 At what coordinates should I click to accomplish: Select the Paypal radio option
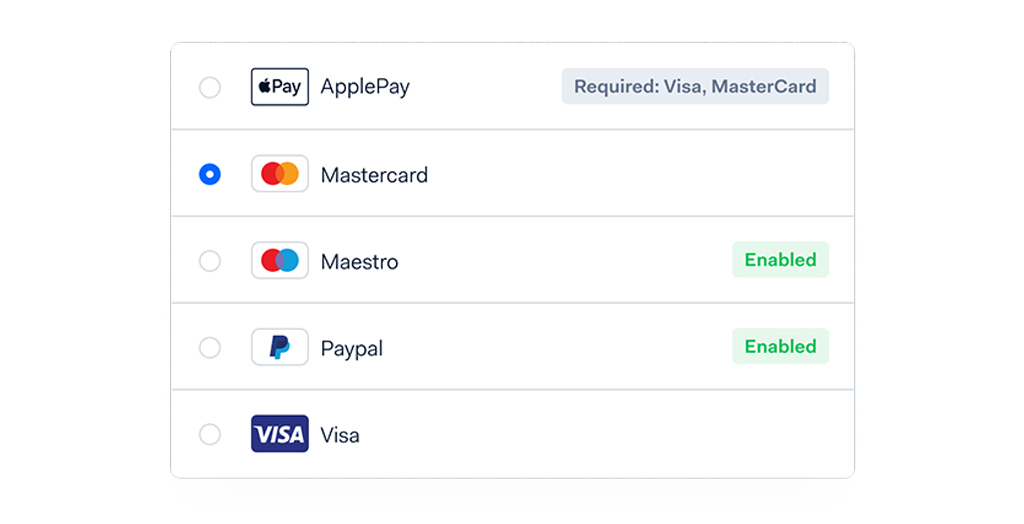(210, 347)
